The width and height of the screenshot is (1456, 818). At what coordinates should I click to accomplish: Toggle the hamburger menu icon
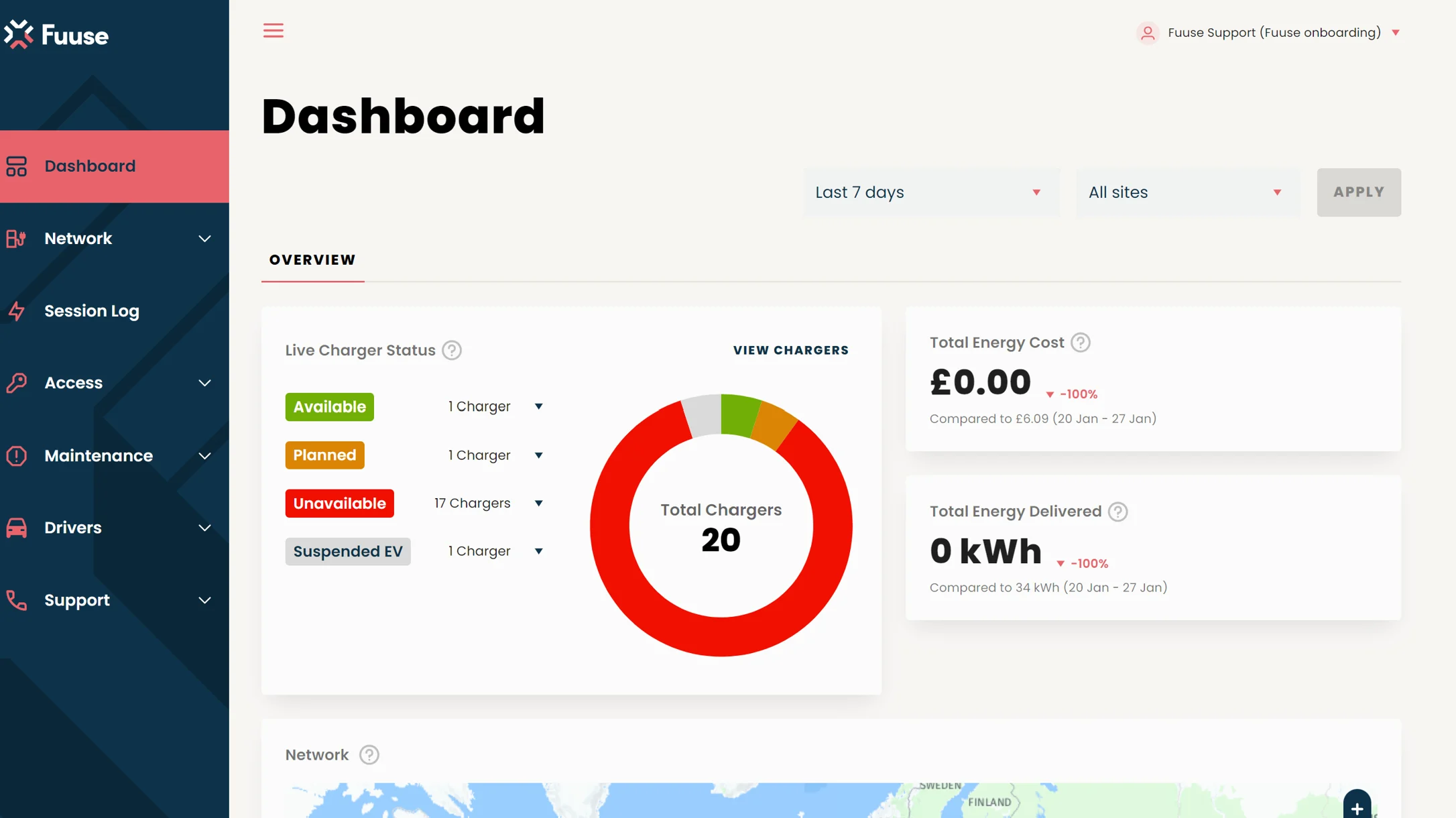273,30
